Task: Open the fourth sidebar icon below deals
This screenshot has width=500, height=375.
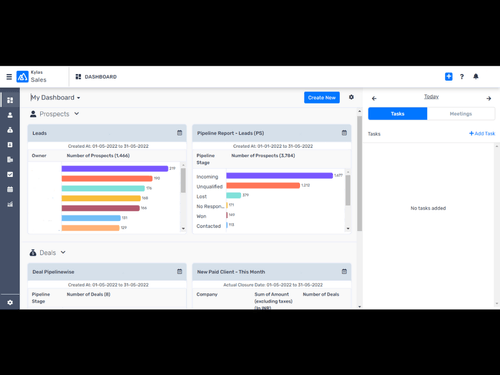Action: coord(10,145)
